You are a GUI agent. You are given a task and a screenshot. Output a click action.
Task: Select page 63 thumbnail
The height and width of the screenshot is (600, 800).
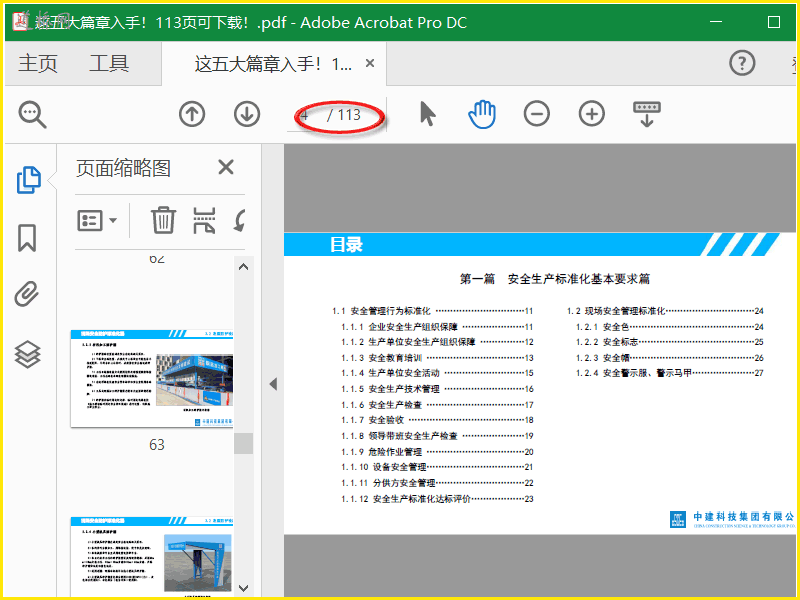(152, 378)
